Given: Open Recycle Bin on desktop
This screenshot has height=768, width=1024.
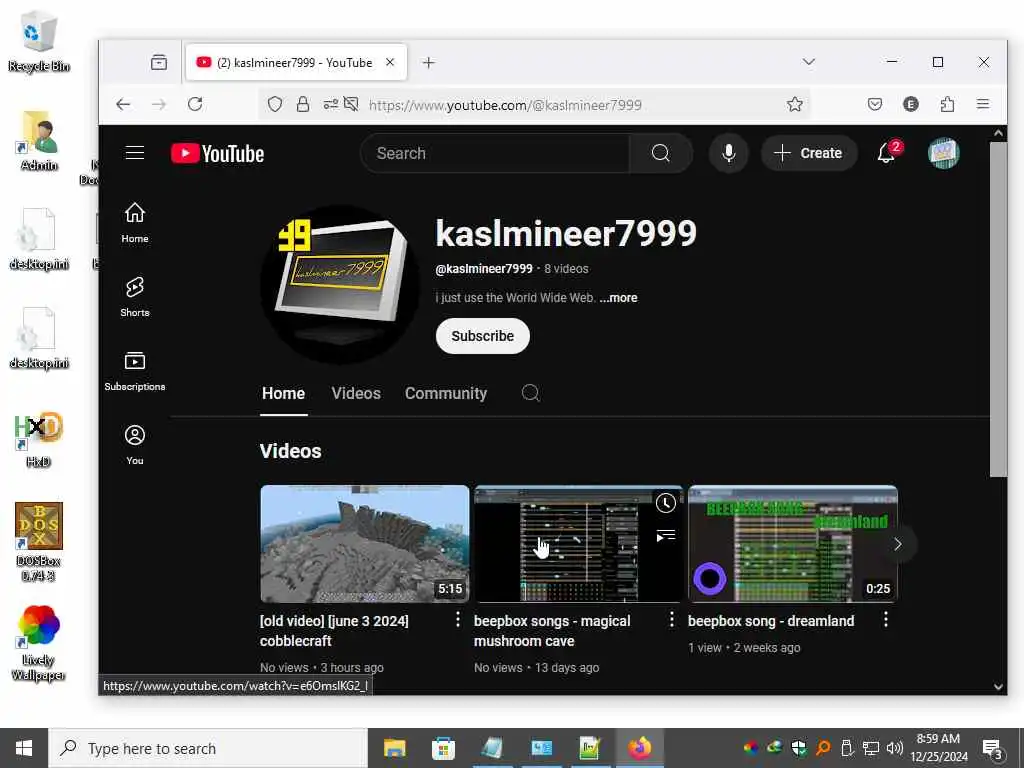Looking at the screenshot, I should click(39, 42).
